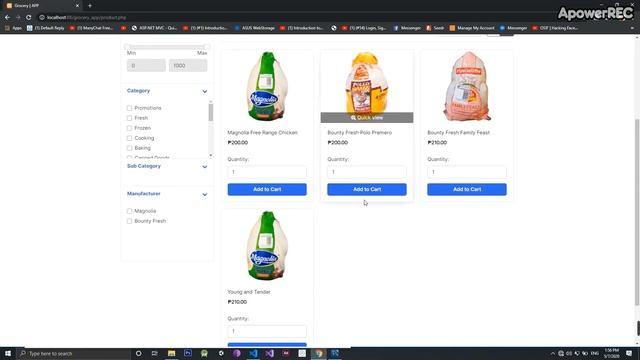Click the Magnolia Free Range Chicken image
This screenshot has width=640, height=360.
[267, 87]
